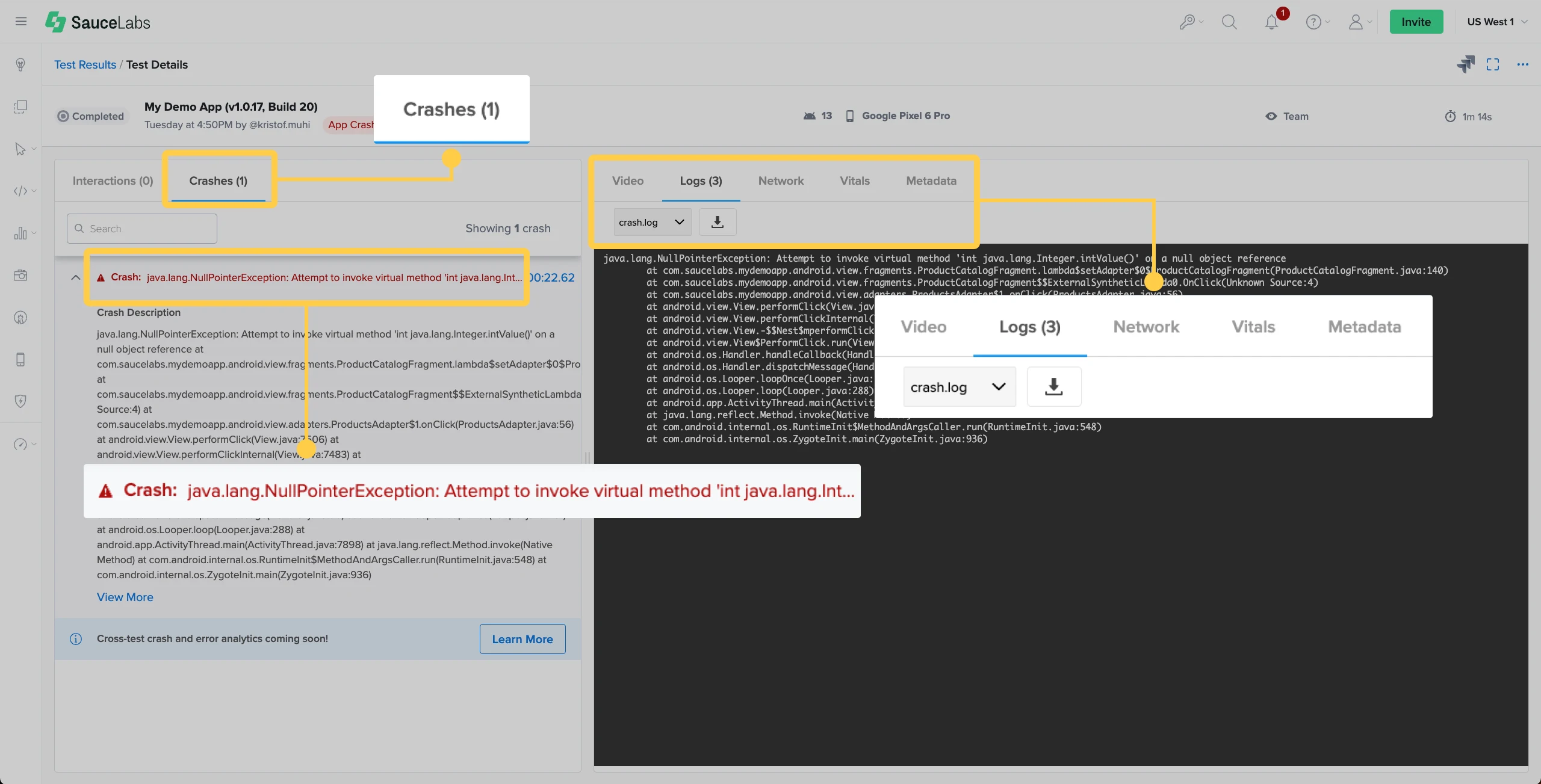Click the Learn More button

522,638
